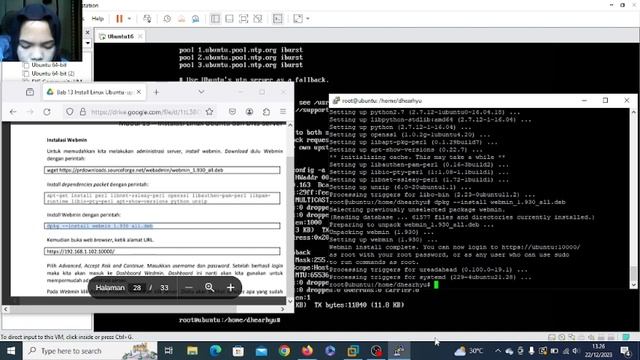The width and height of the screenshot is (640, 360).
Task: Open the Firefox hamburger application menu
Action: click(283, 112)
